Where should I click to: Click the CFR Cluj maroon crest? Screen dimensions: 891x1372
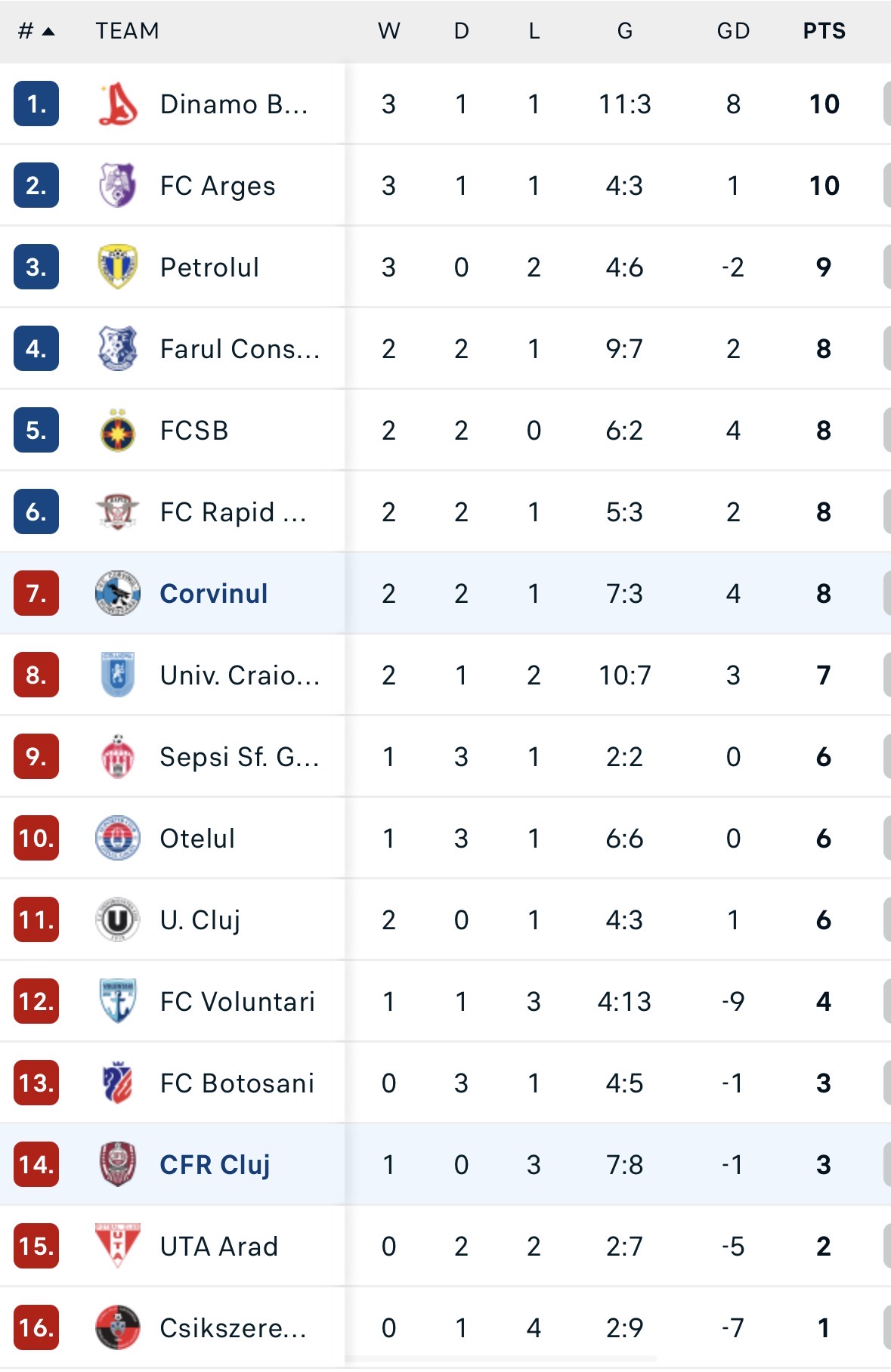pyautogui.click(x=118, y=1165)
